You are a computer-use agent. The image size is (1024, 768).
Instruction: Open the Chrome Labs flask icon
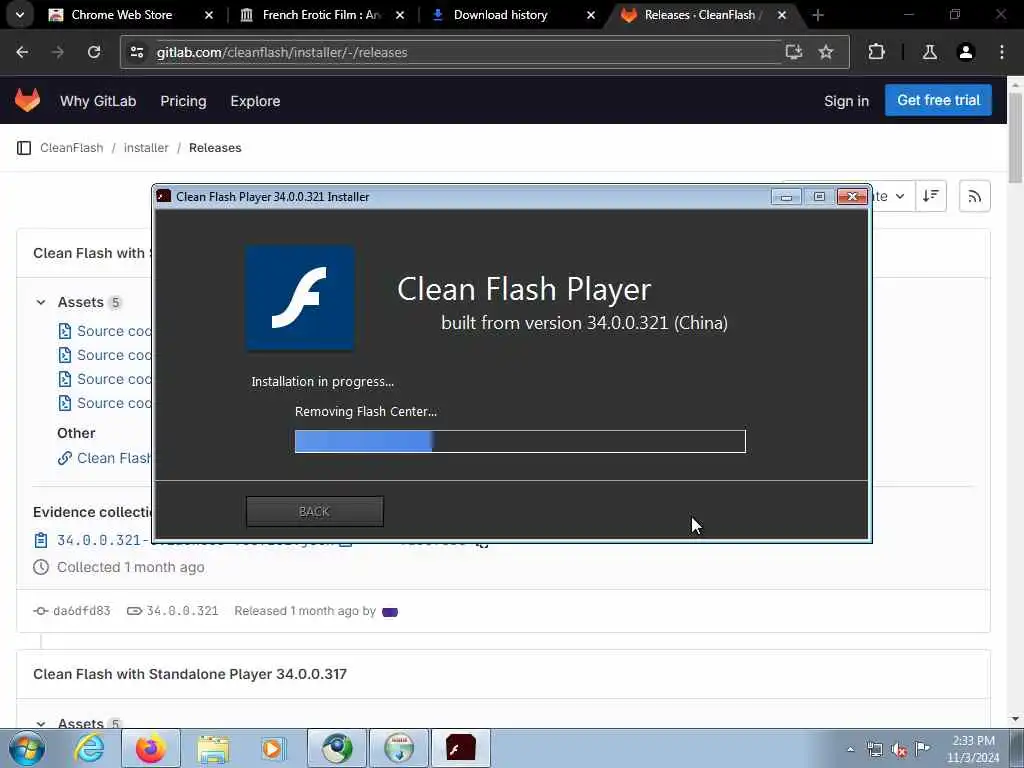tap(929, 52)
